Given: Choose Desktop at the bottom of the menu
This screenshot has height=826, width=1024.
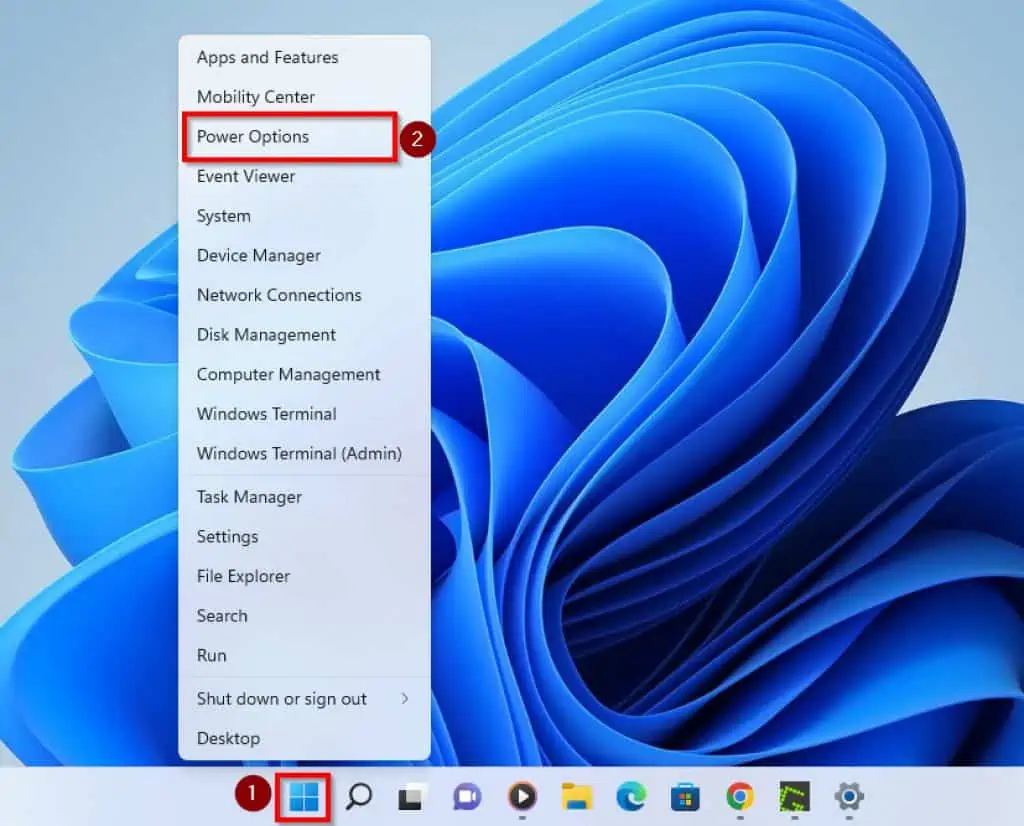Looking at the screenshot, I should (228, 738).
